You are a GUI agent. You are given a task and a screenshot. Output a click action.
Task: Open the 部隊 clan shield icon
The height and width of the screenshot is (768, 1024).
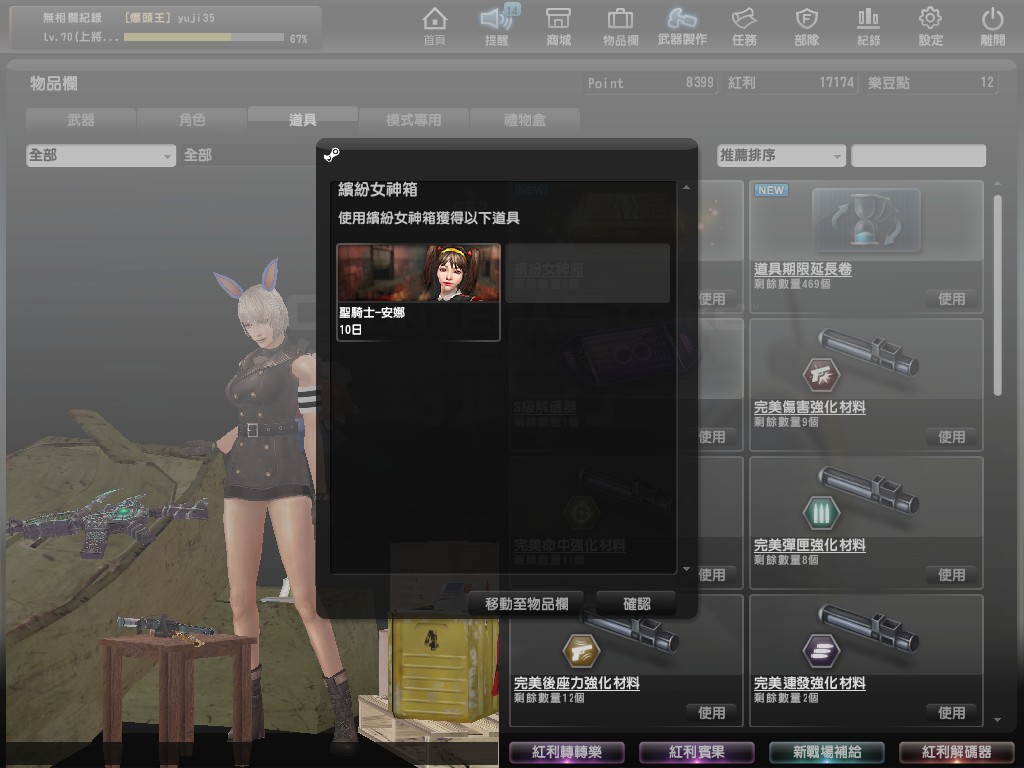807,26
